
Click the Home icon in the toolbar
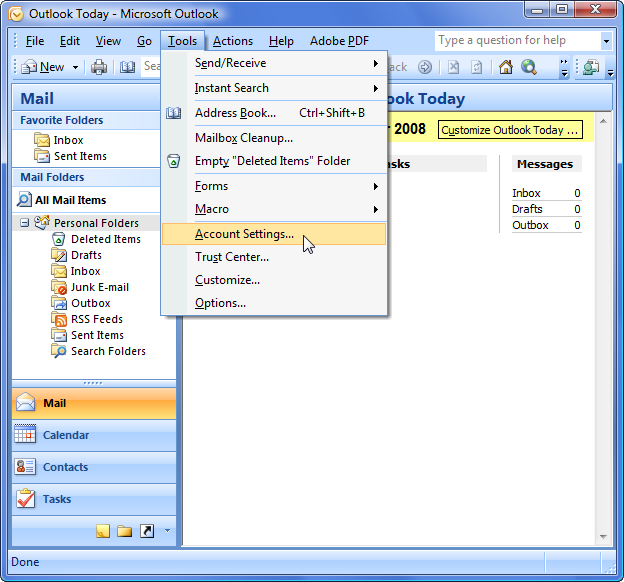pyautogui.click(x=506, y=67)
